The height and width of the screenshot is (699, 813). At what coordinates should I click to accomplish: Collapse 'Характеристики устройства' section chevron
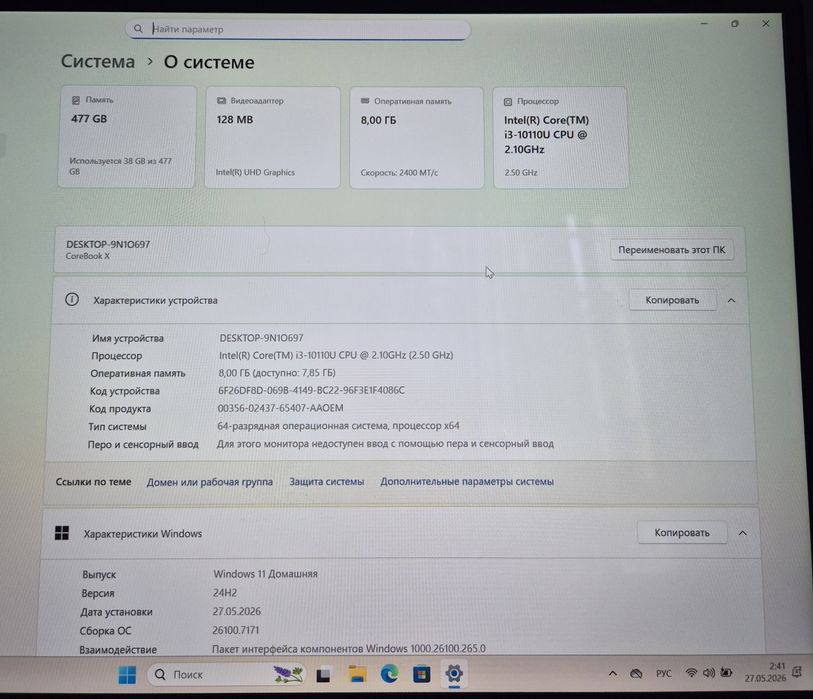[732, 301]
